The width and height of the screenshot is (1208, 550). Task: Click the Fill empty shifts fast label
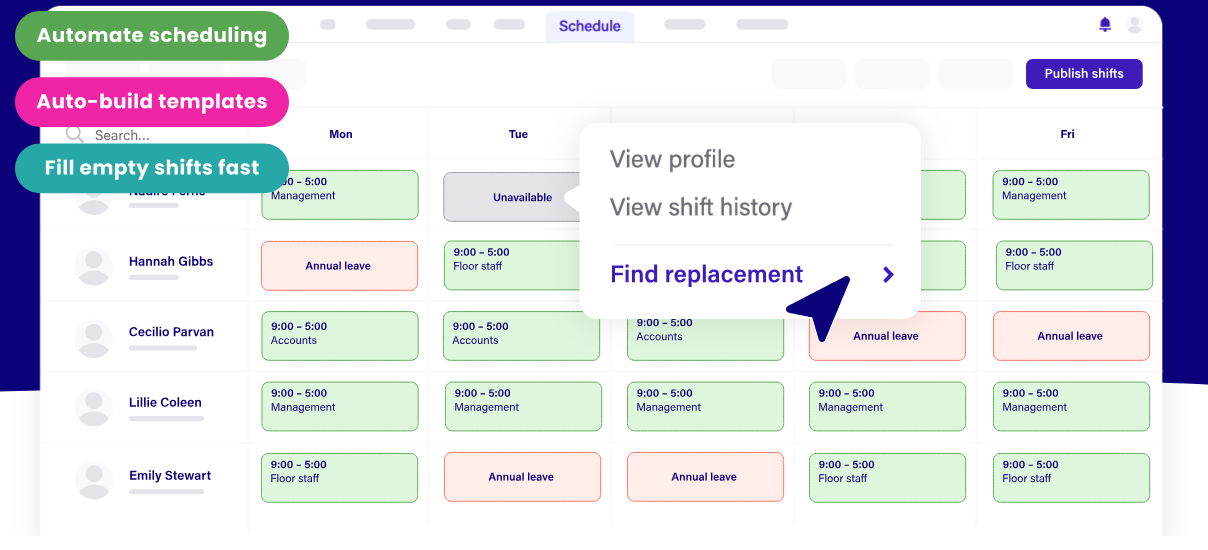[152, 168]
